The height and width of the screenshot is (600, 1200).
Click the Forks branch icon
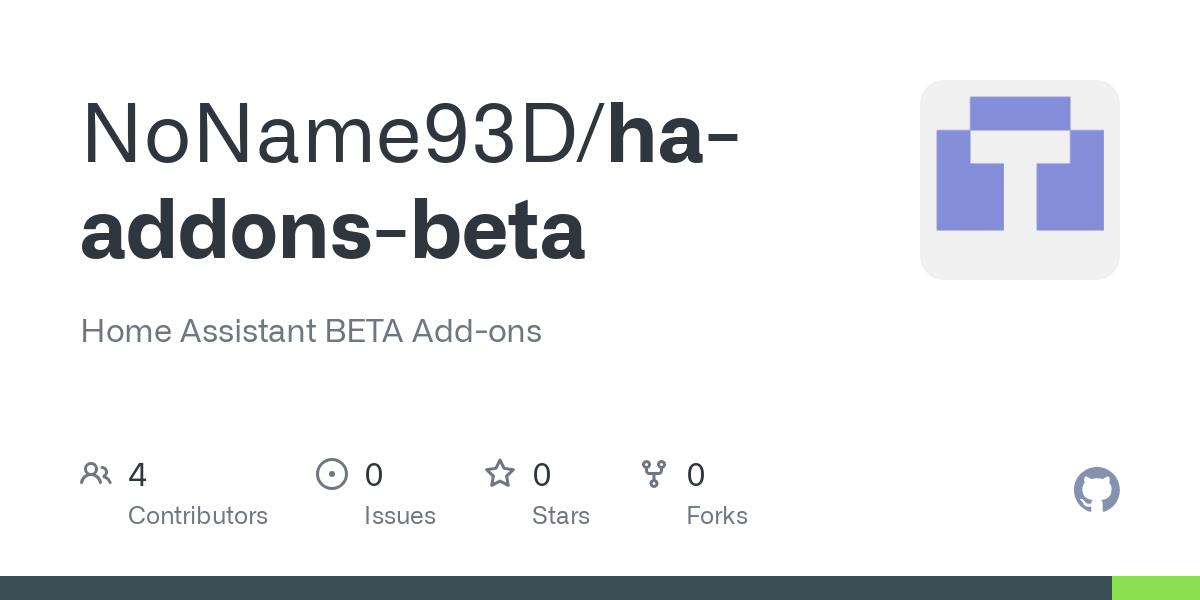coord(654,474)
